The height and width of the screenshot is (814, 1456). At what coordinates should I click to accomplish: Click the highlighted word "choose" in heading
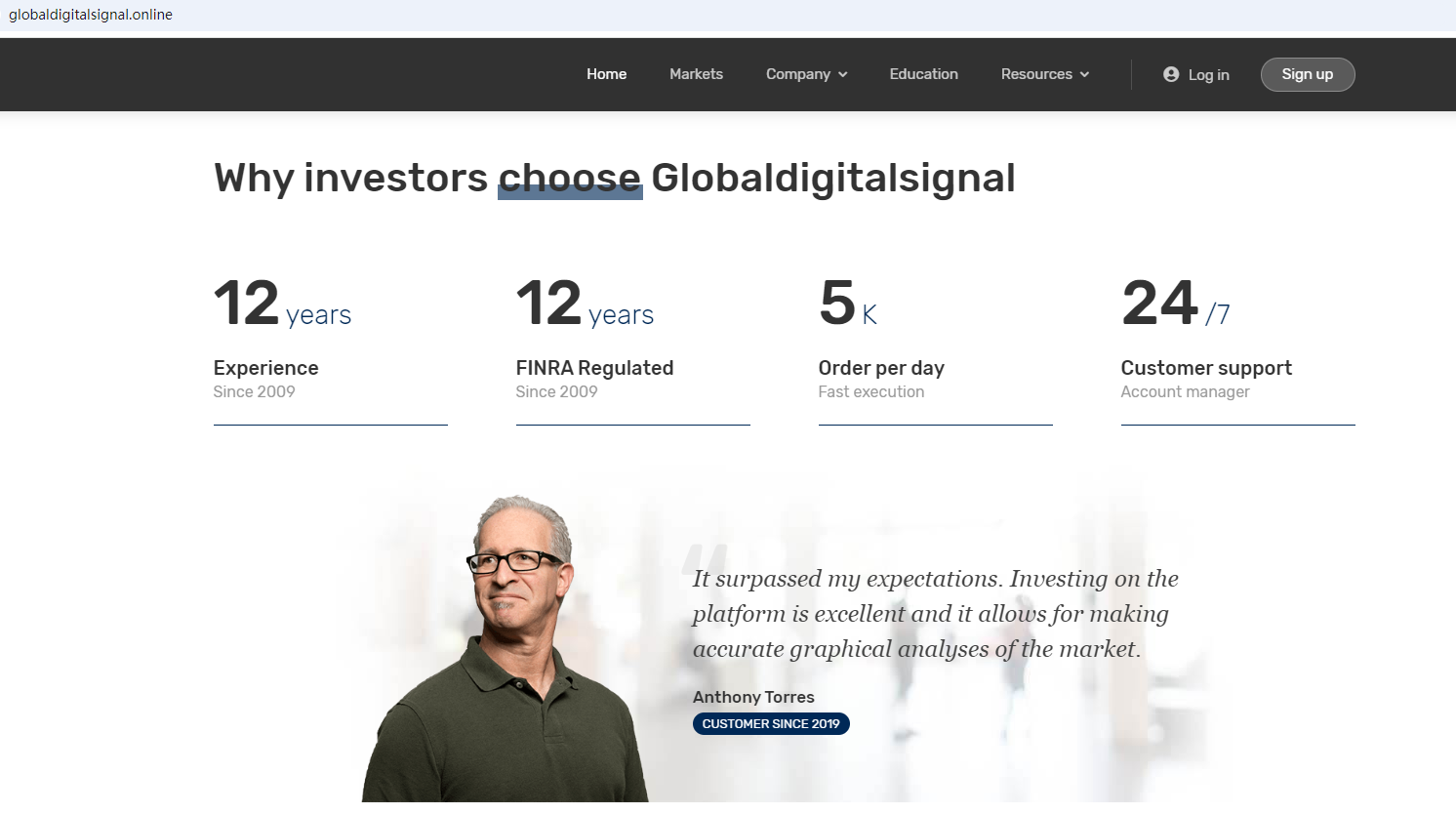[570, 179]
